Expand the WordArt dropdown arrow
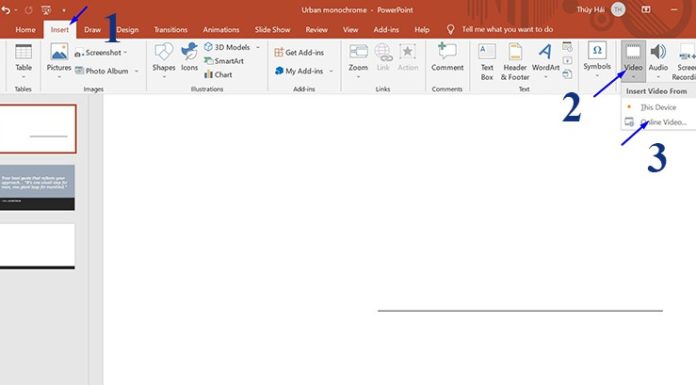Screen dimensions: 696x385 pos(546,77)
